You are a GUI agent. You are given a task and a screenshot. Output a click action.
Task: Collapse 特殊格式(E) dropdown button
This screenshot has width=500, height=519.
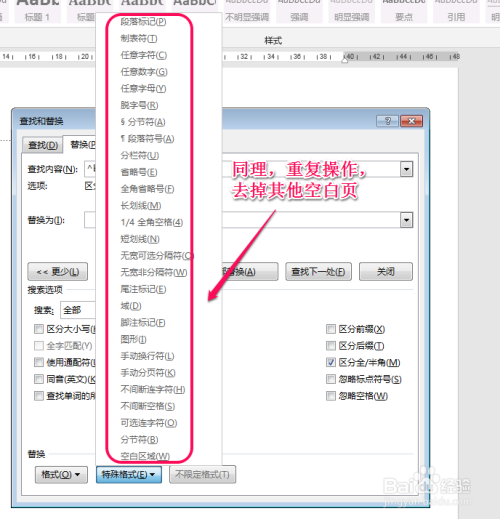129,474
